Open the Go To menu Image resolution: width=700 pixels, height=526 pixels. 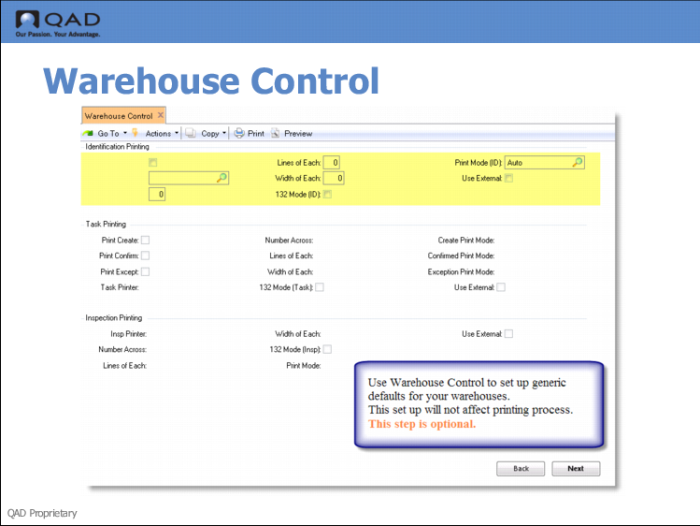(108, 134)
